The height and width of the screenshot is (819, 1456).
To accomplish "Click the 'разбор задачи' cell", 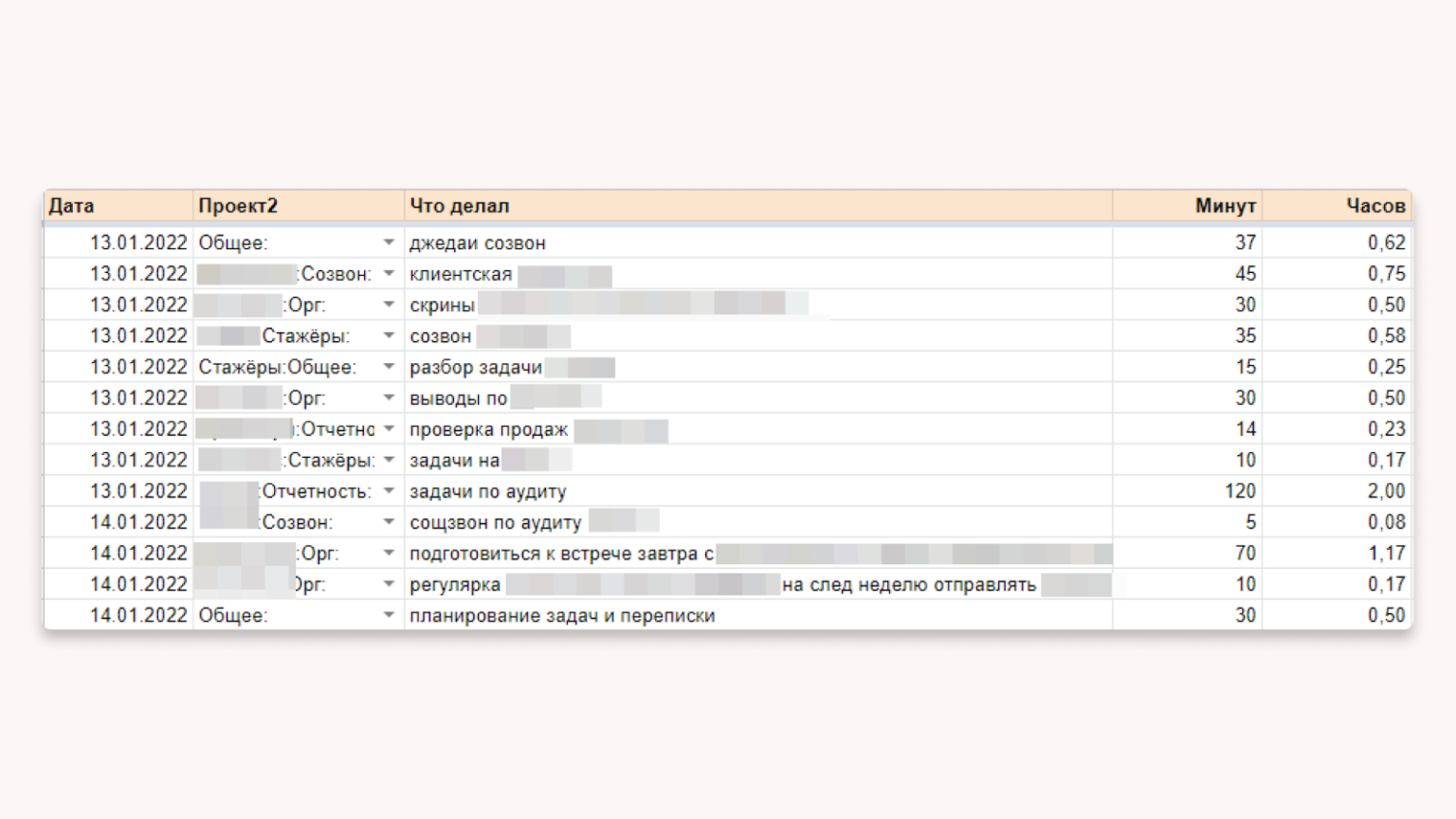I will [x=758, y=367].
